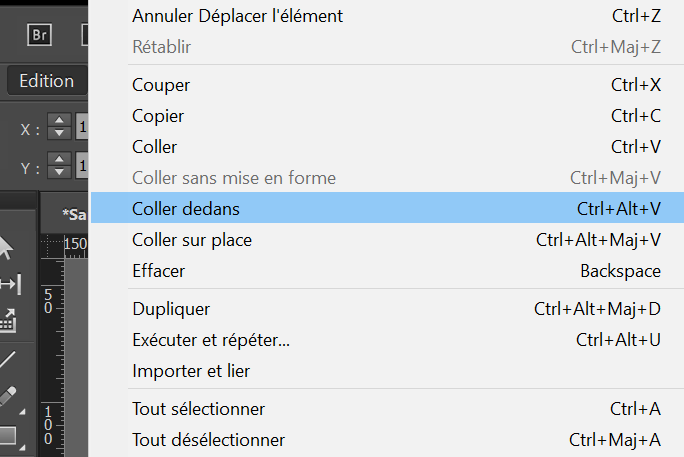Select the Content Collector tool
The image size is (684, 457).
(8, 320)
